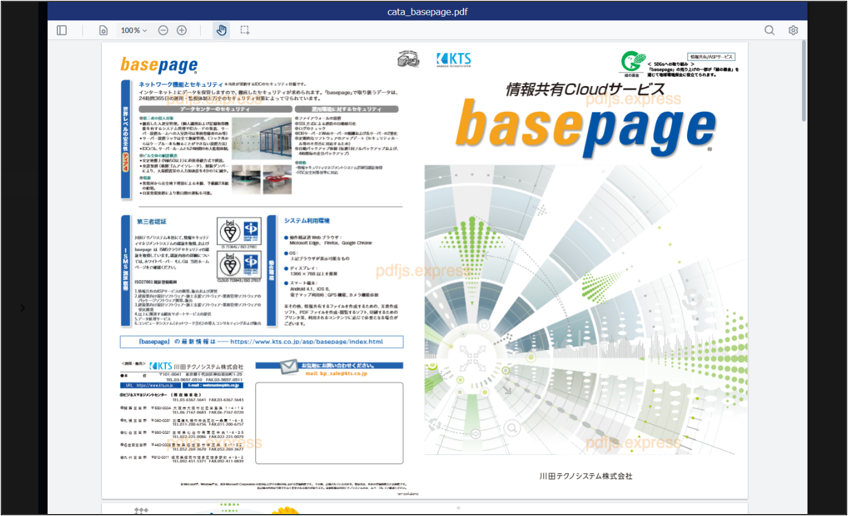Image resolution: width=848 pixels, height=516 pixels.
Task: Click the large basepage cover title
Action: pyautogui.click(x=586, y=127)
